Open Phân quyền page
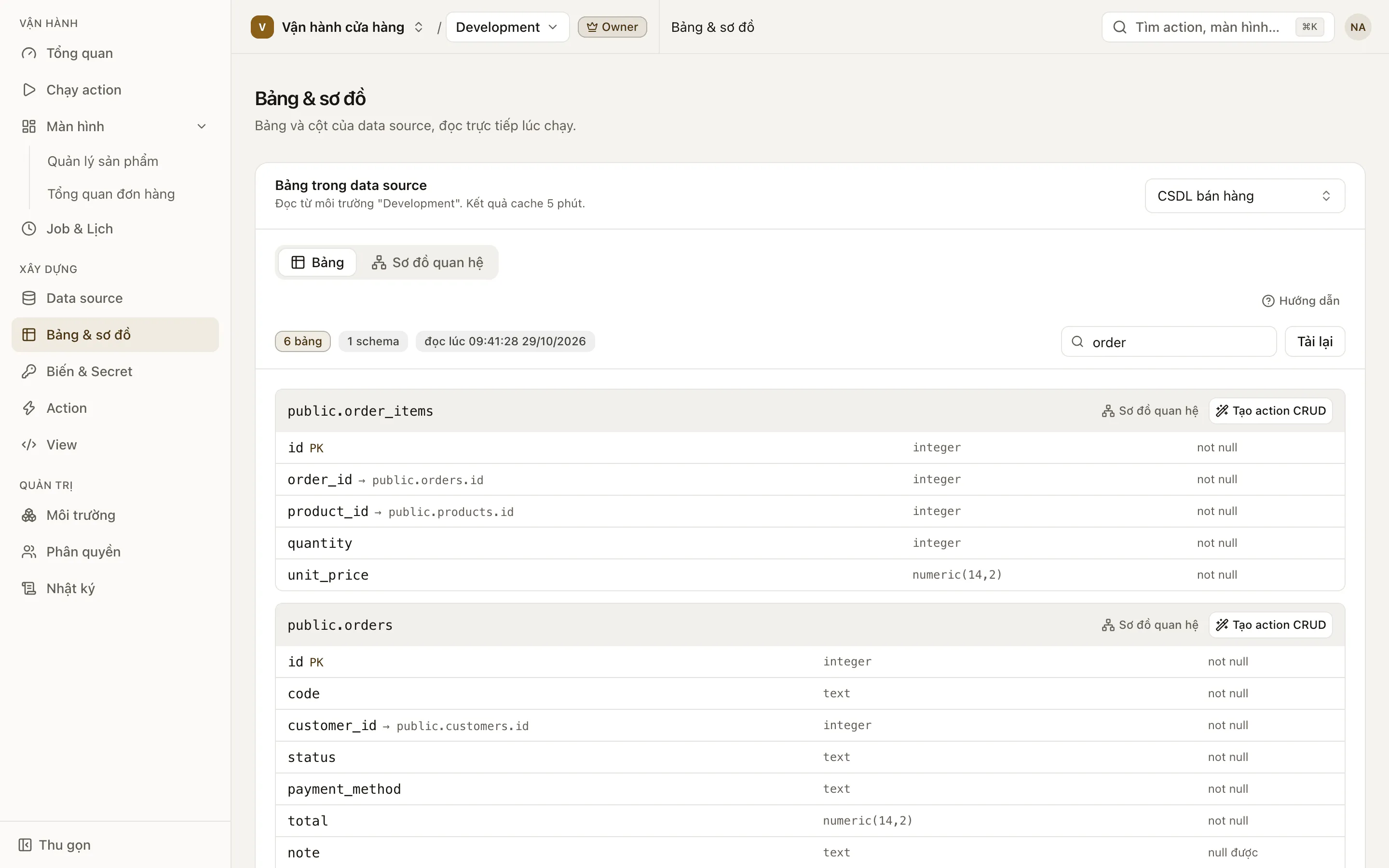 pos(115,552)
